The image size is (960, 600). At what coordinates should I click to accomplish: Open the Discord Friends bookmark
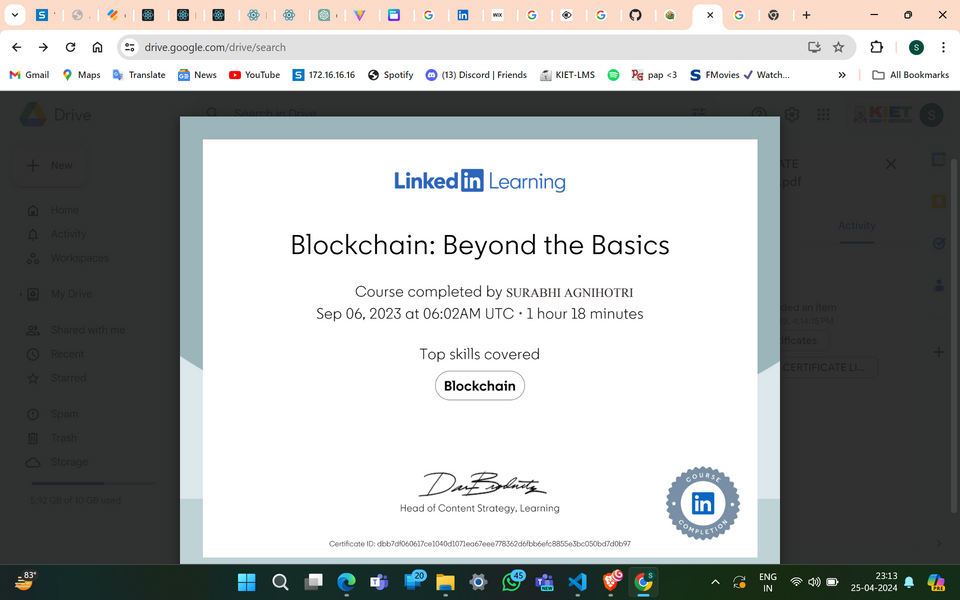476,75
